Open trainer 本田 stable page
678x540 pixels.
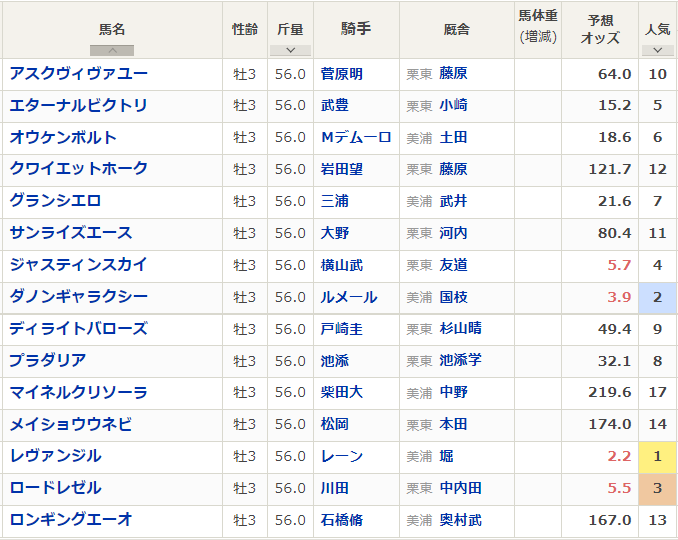coord(454,425)
